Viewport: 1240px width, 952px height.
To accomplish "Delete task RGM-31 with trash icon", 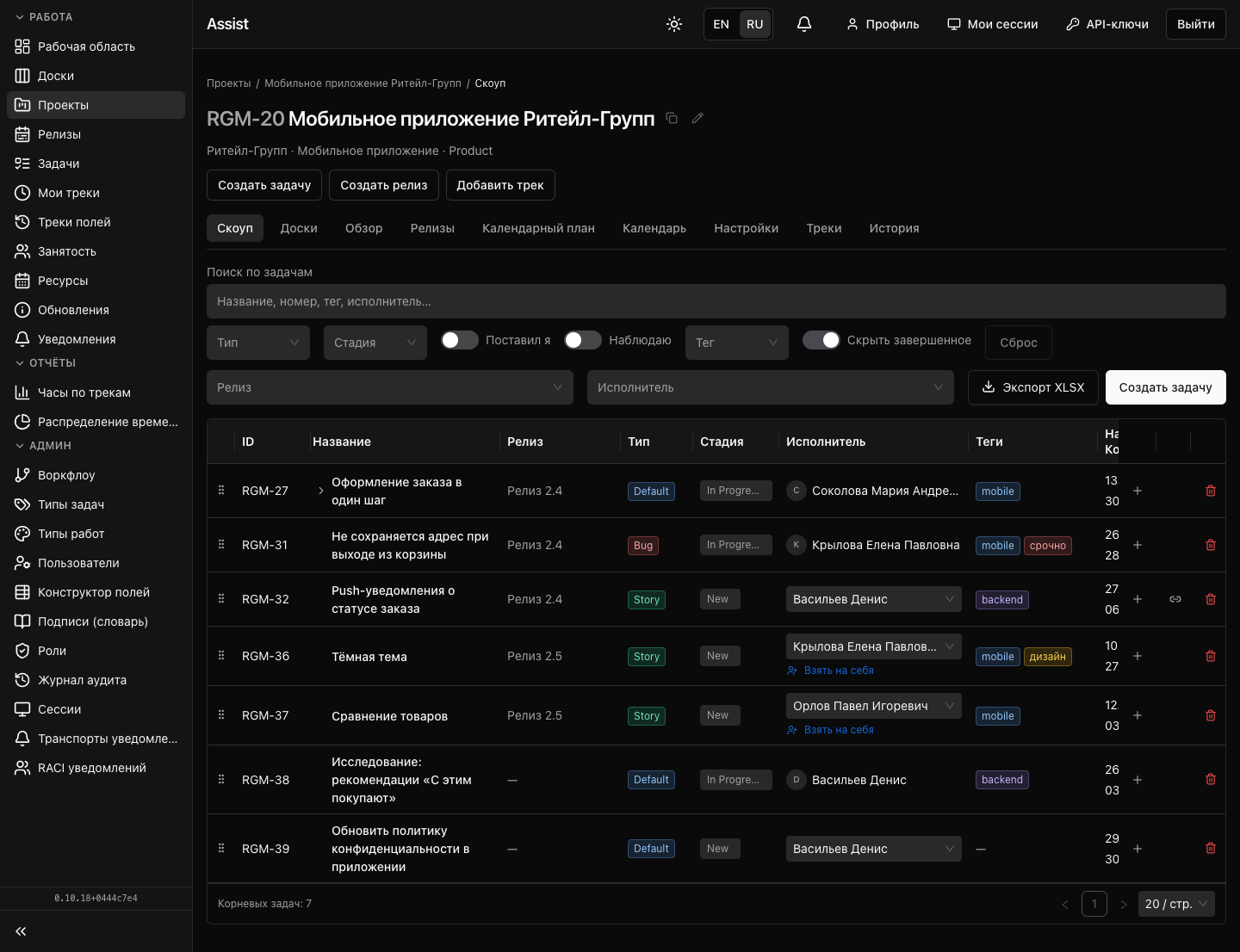I will pyautogui.click(x=1211, y=545).
